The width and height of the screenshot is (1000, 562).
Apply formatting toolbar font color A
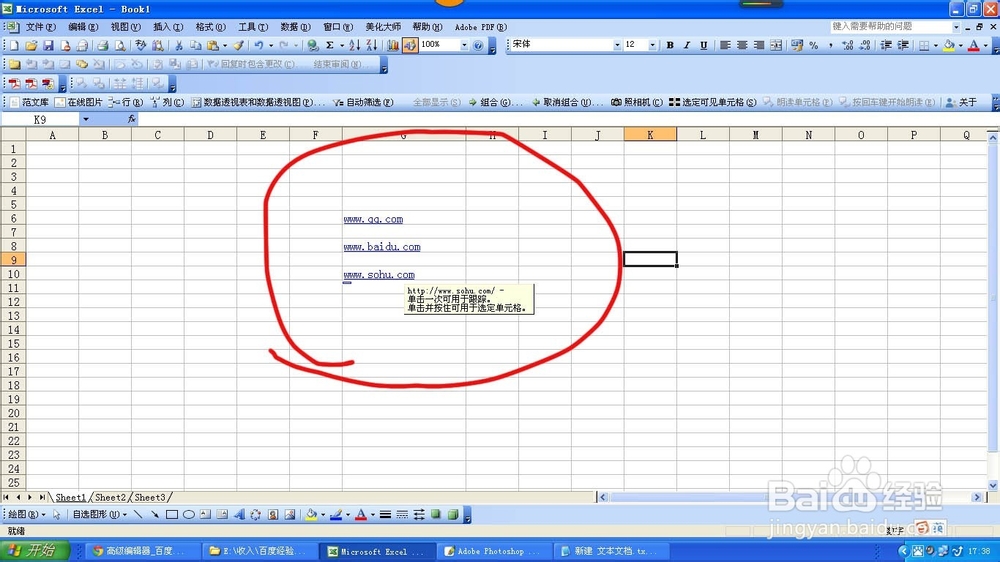(x=974, y=45)
